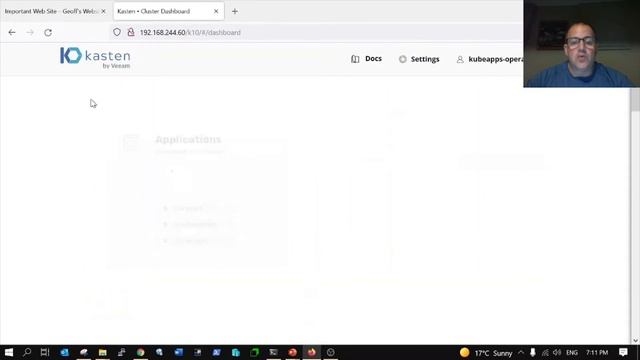The width and height of the screenshot is (640, 360).
Task: Reload the current page
Action: (x=48, y=32)
